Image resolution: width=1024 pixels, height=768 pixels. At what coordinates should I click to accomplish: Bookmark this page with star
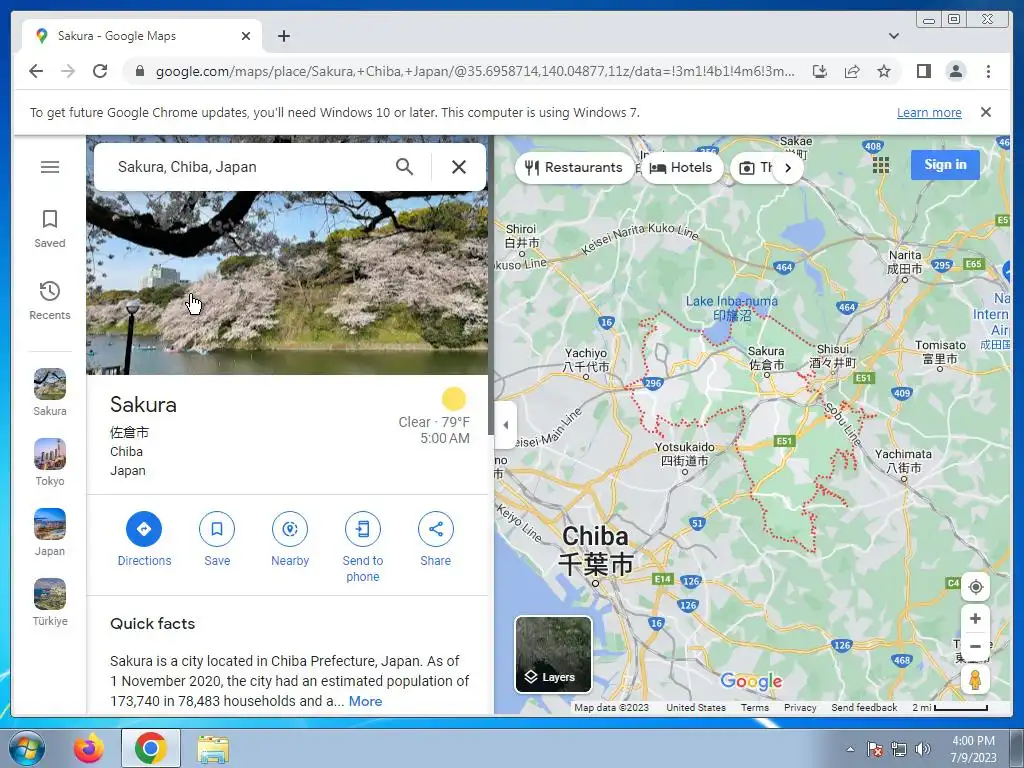(884, 71)
